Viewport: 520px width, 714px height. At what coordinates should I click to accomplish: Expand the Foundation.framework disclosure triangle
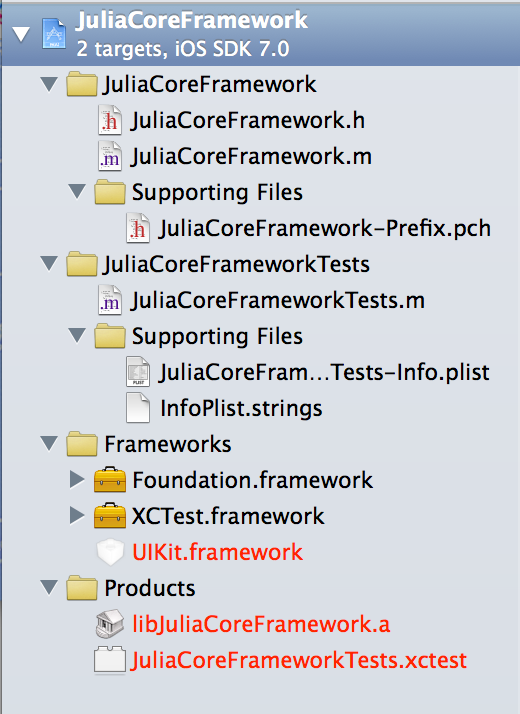[77, 479]
